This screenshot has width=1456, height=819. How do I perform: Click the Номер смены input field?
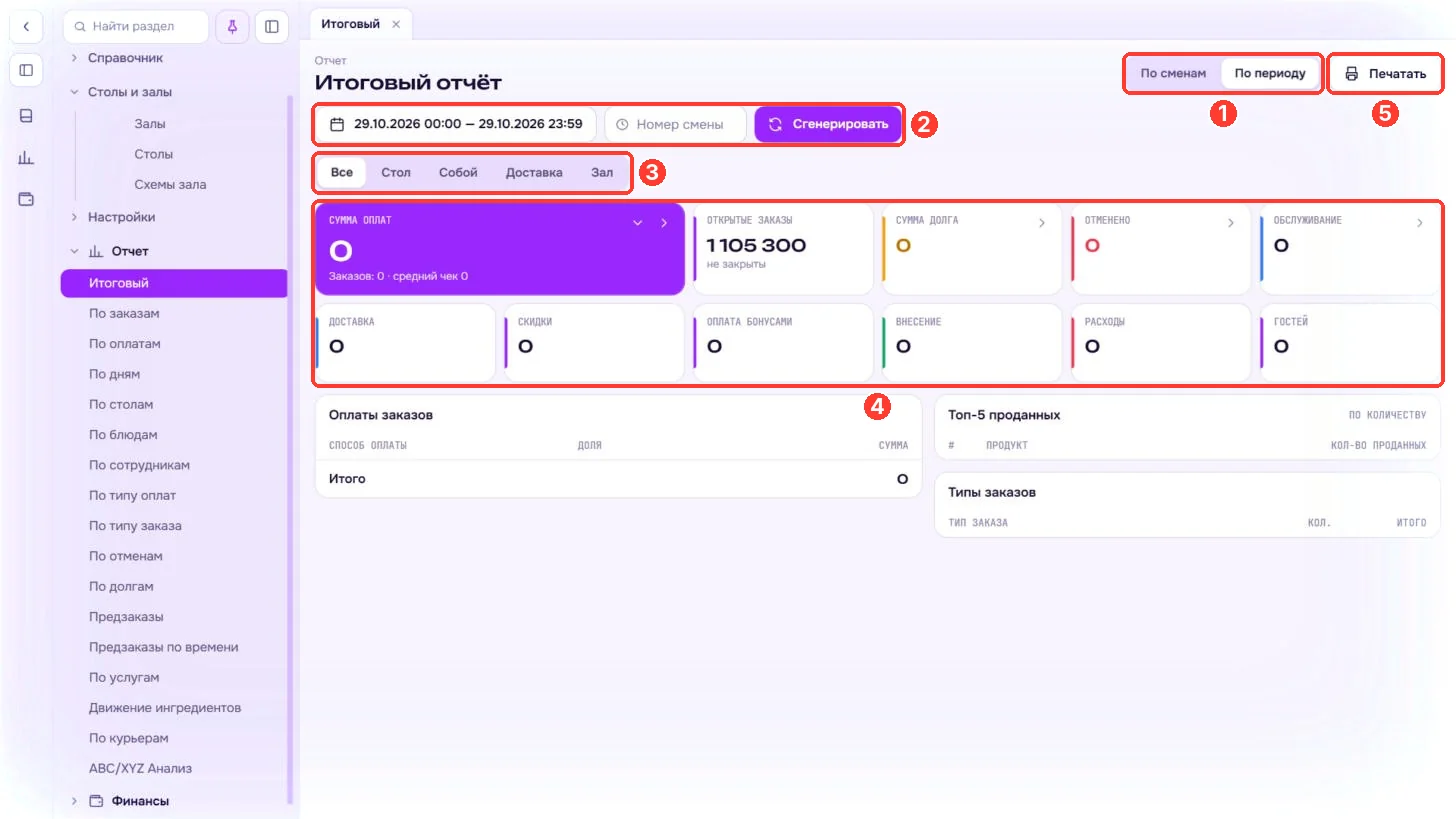[675, 125]
